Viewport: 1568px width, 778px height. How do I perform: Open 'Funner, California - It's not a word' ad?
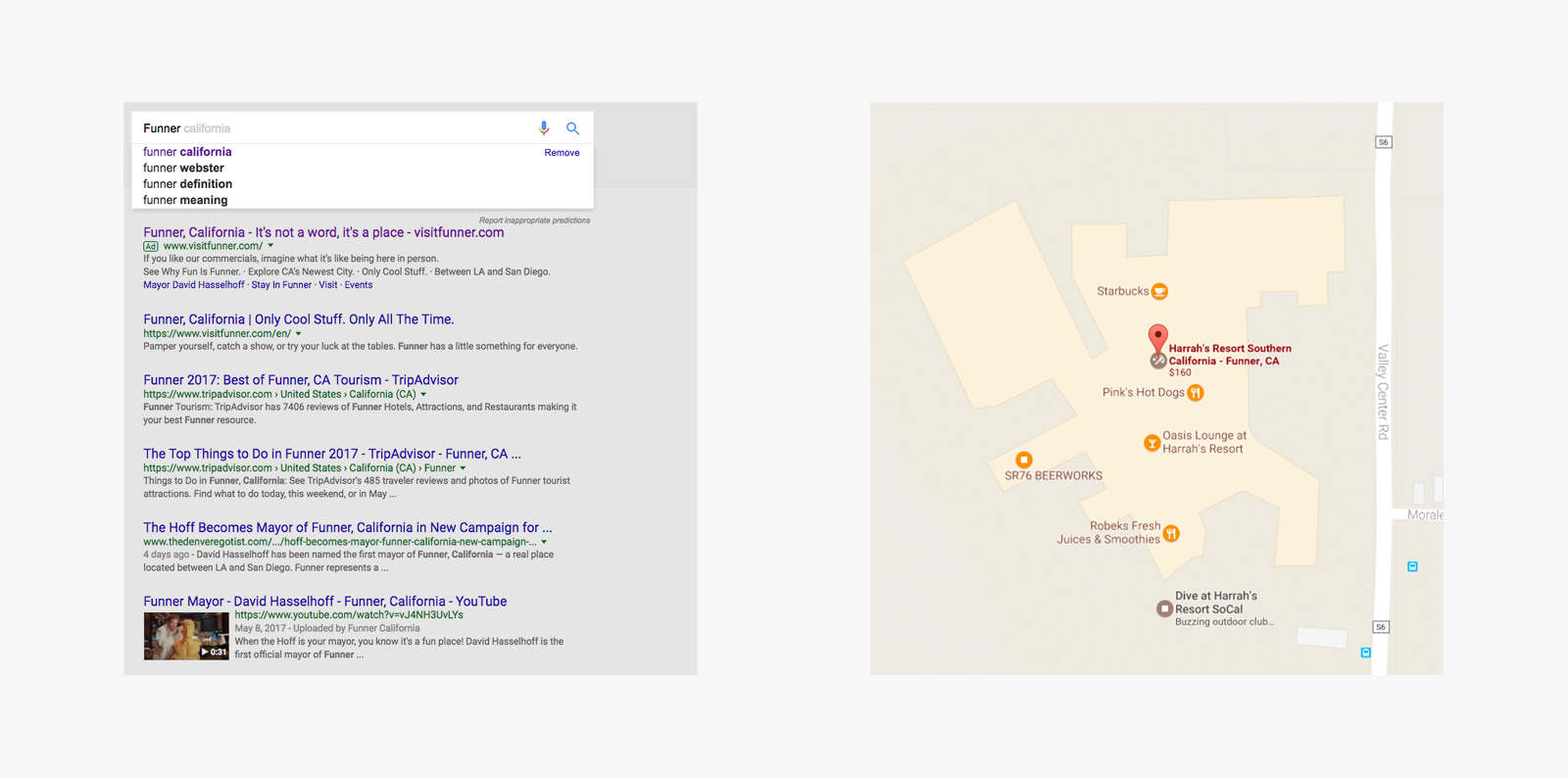[323, 232]
